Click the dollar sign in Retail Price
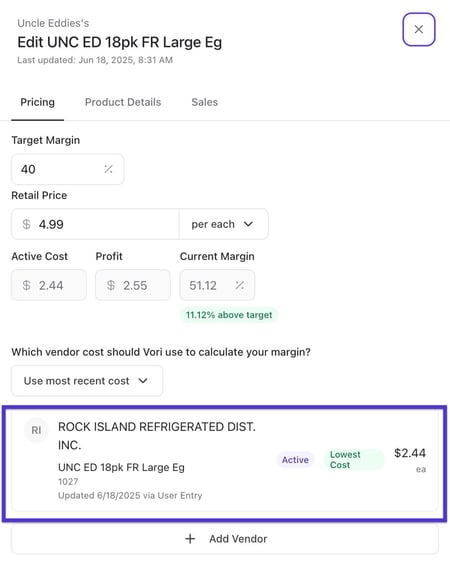Viewport: 450px width, 565px height. [26, 224]
